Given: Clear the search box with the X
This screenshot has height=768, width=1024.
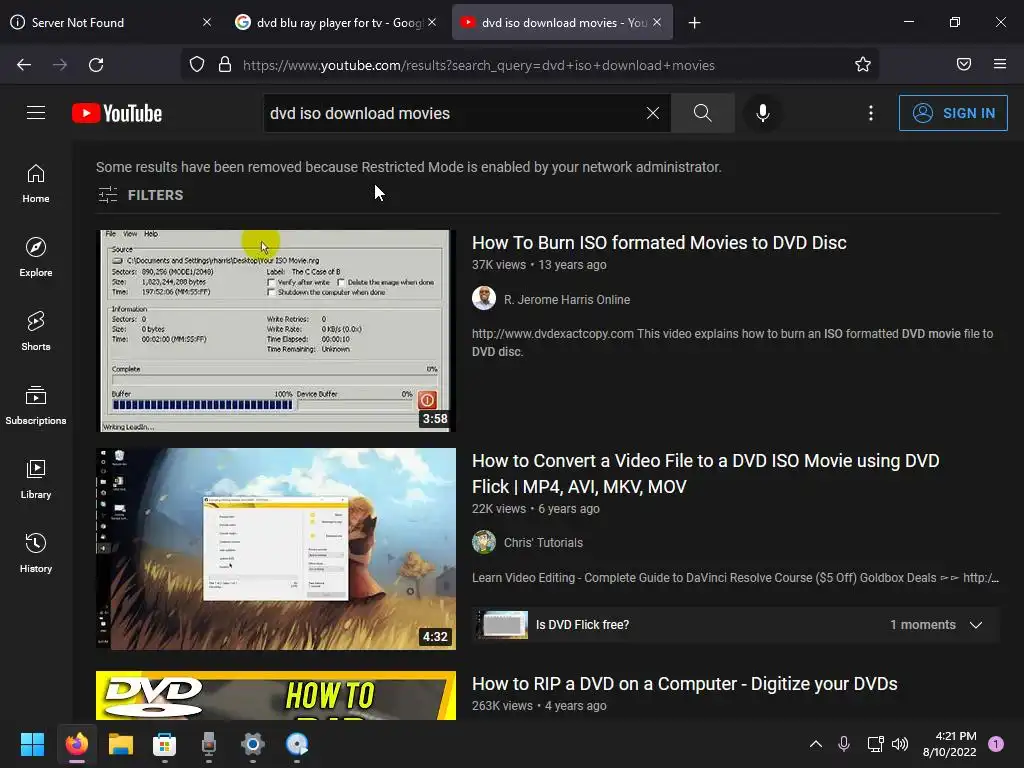Looking at the screenshot, I should [x=652, y=113].
